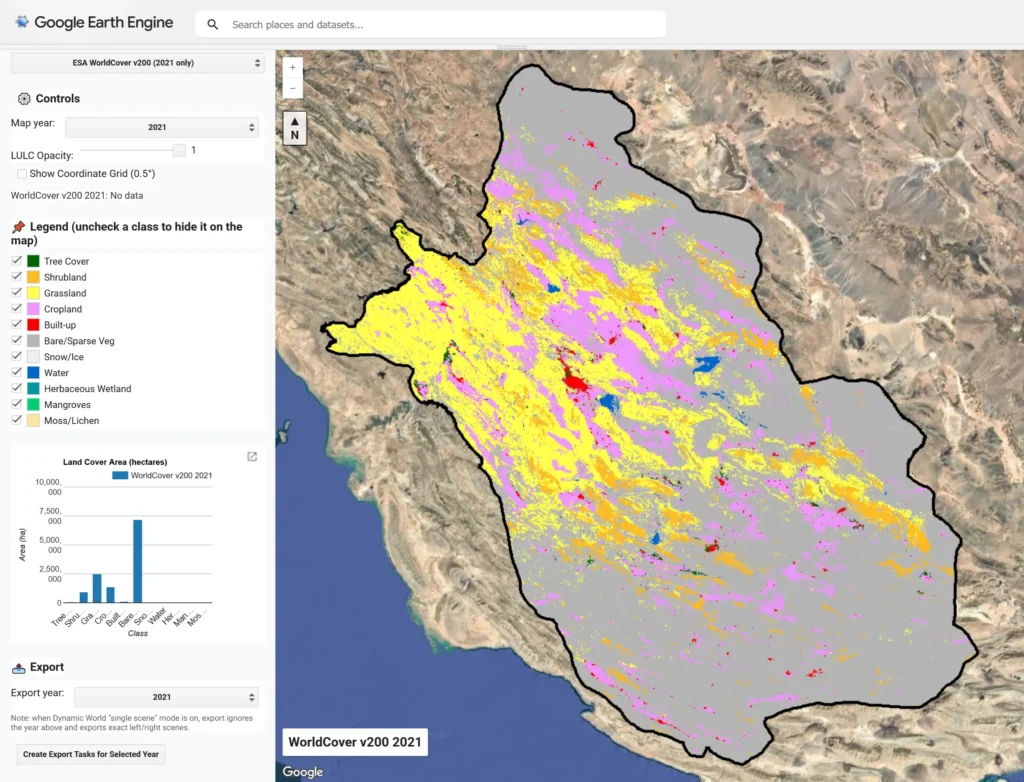This screenshot has width=1024, height=782.
Task: Click the LULC Opacity slider handle
Action: (x=179, y=150)
